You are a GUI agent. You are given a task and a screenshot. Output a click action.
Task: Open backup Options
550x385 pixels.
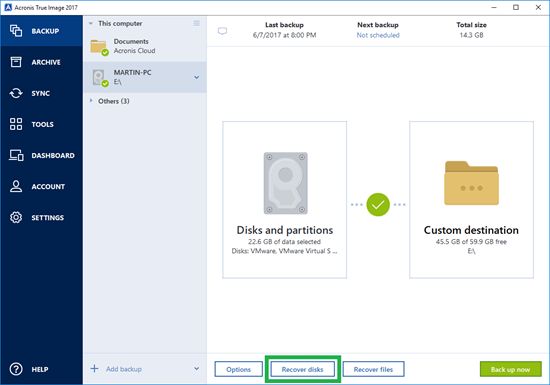point(239,369)
